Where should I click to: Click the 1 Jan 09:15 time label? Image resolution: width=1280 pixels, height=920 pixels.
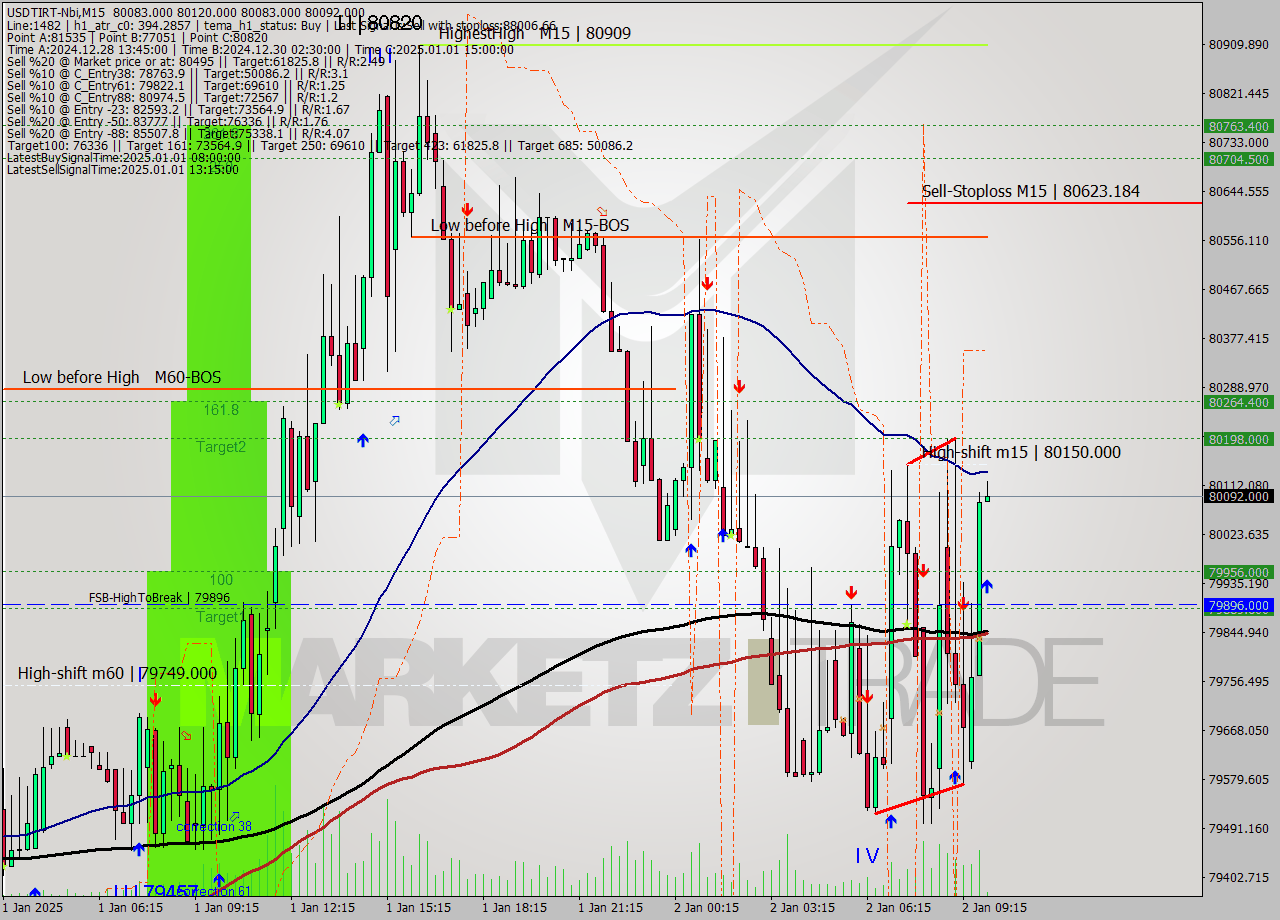click(226, 908)
